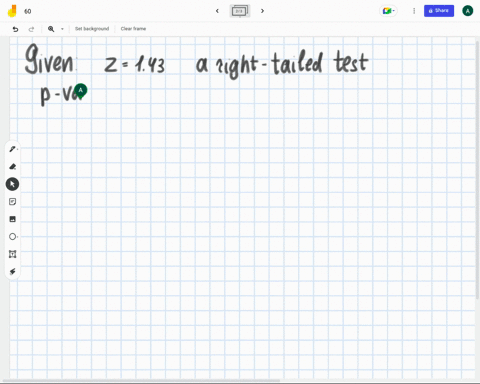Open the account avatar in header

(x=468, y=11)
